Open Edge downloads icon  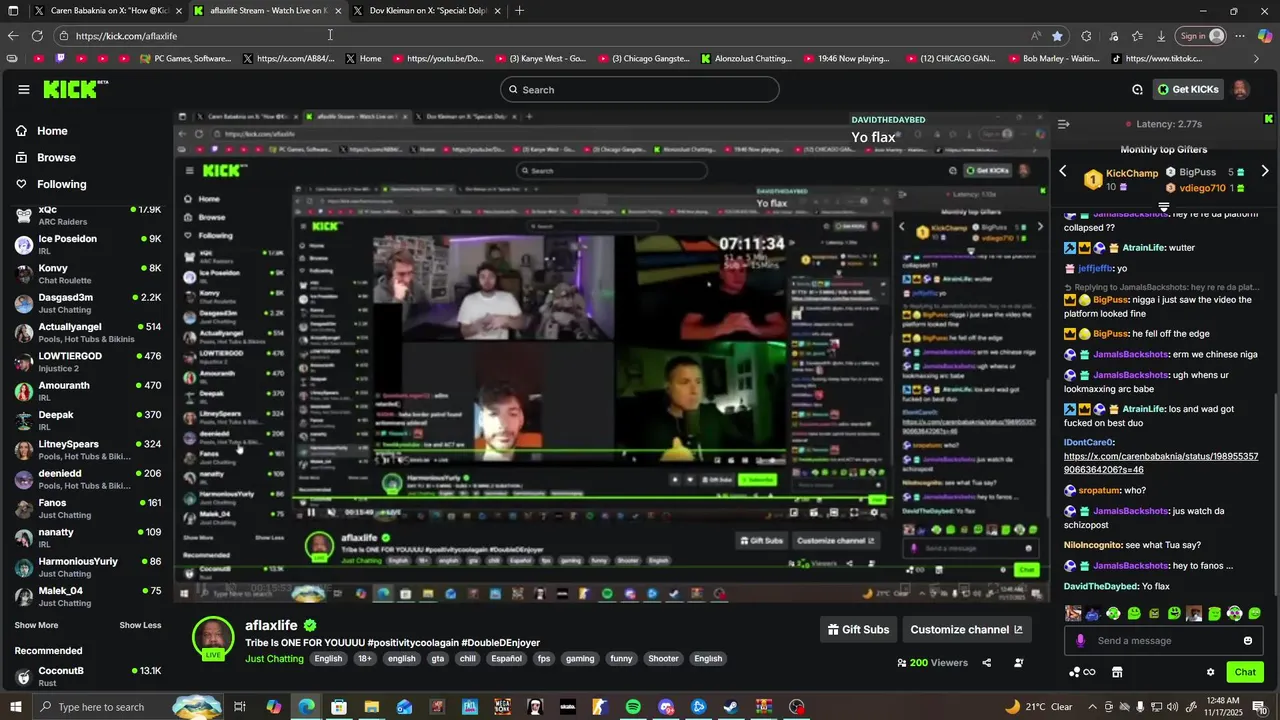[x=1161, y=36]
